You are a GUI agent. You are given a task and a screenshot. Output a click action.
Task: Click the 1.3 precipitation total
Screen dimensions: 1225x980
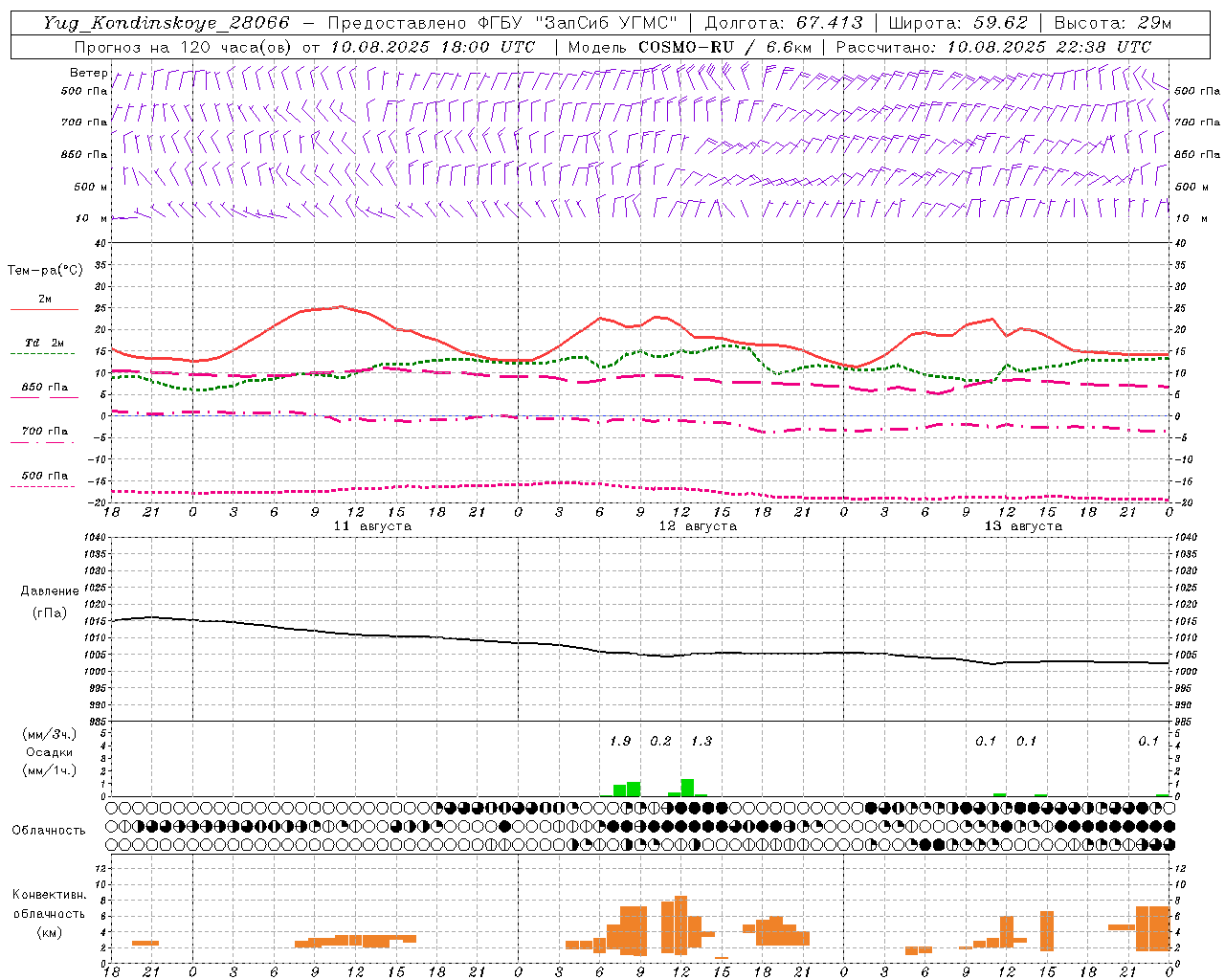pos(702,742)
